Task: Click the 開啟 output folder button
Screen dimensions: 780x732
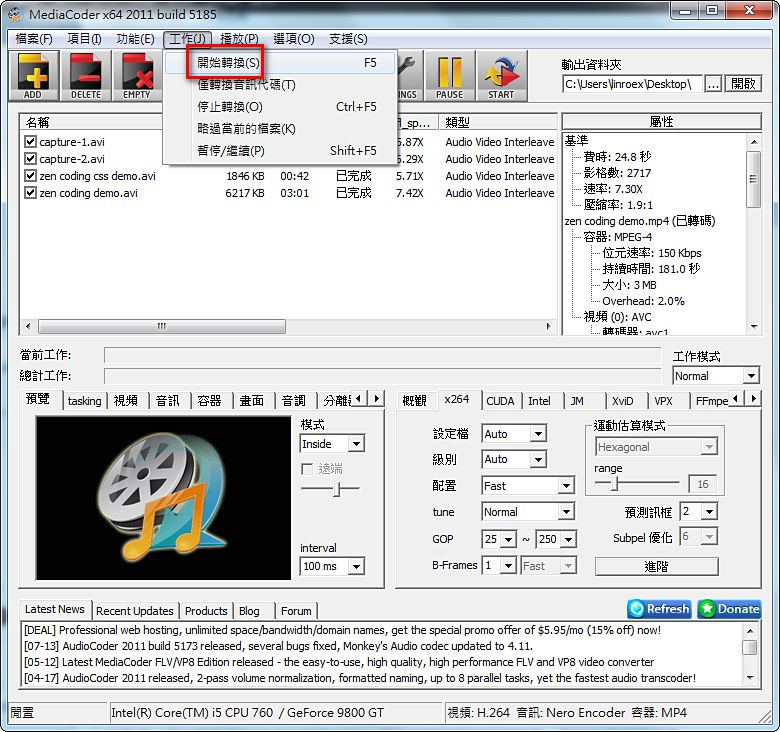Action: [x=743, y=84]
